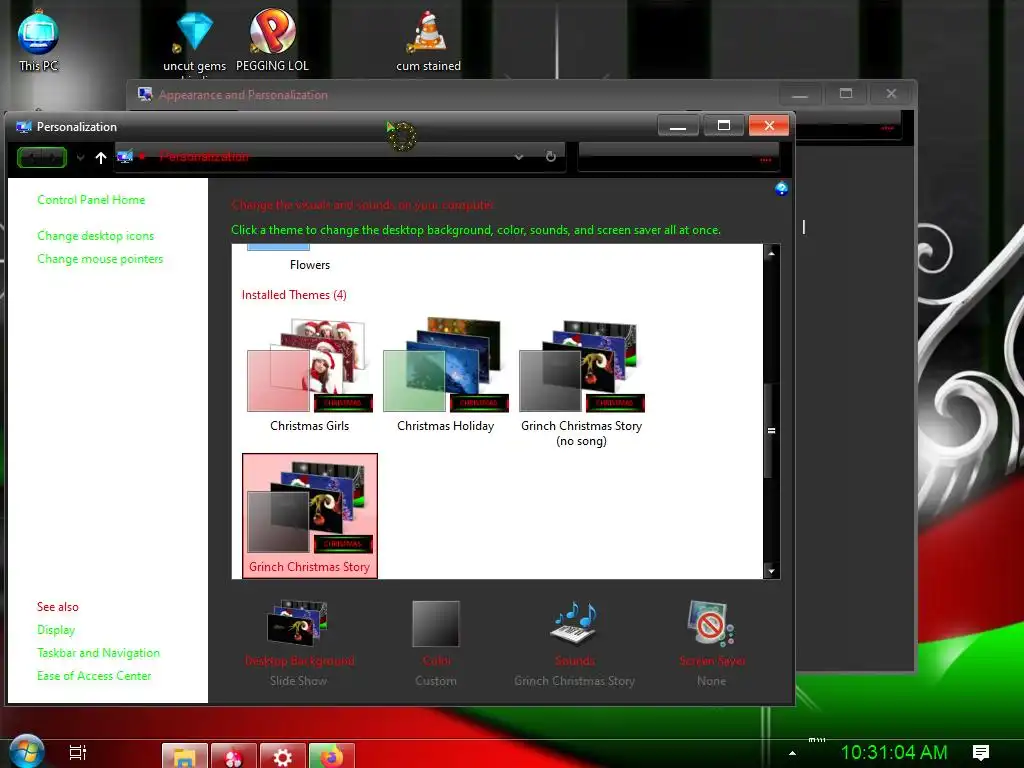
Task: Click the Appearance and Personalization window title icon
Action: [x=145, y=94]
